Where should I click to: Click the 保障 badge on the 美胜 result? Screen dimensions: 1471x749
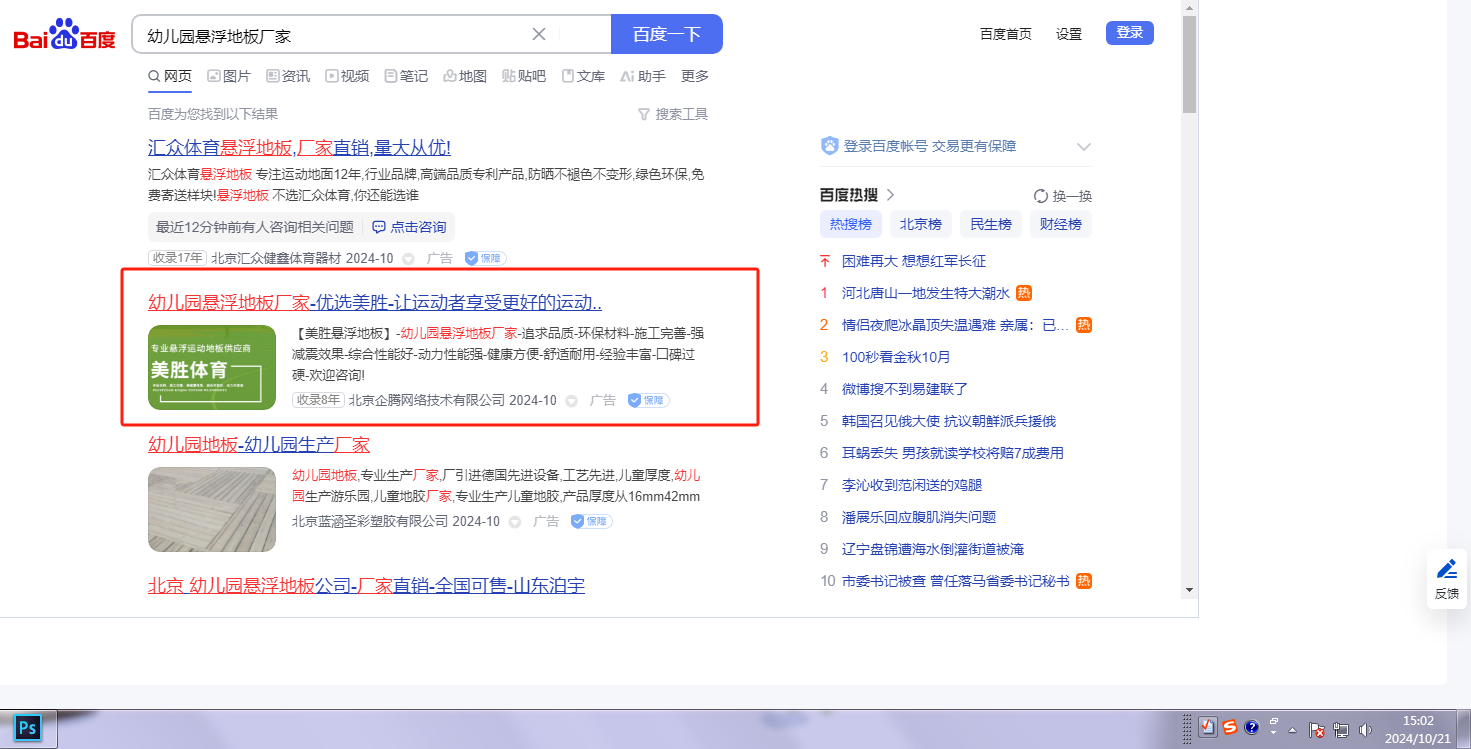pyautogui.click(x=648, y=400)
